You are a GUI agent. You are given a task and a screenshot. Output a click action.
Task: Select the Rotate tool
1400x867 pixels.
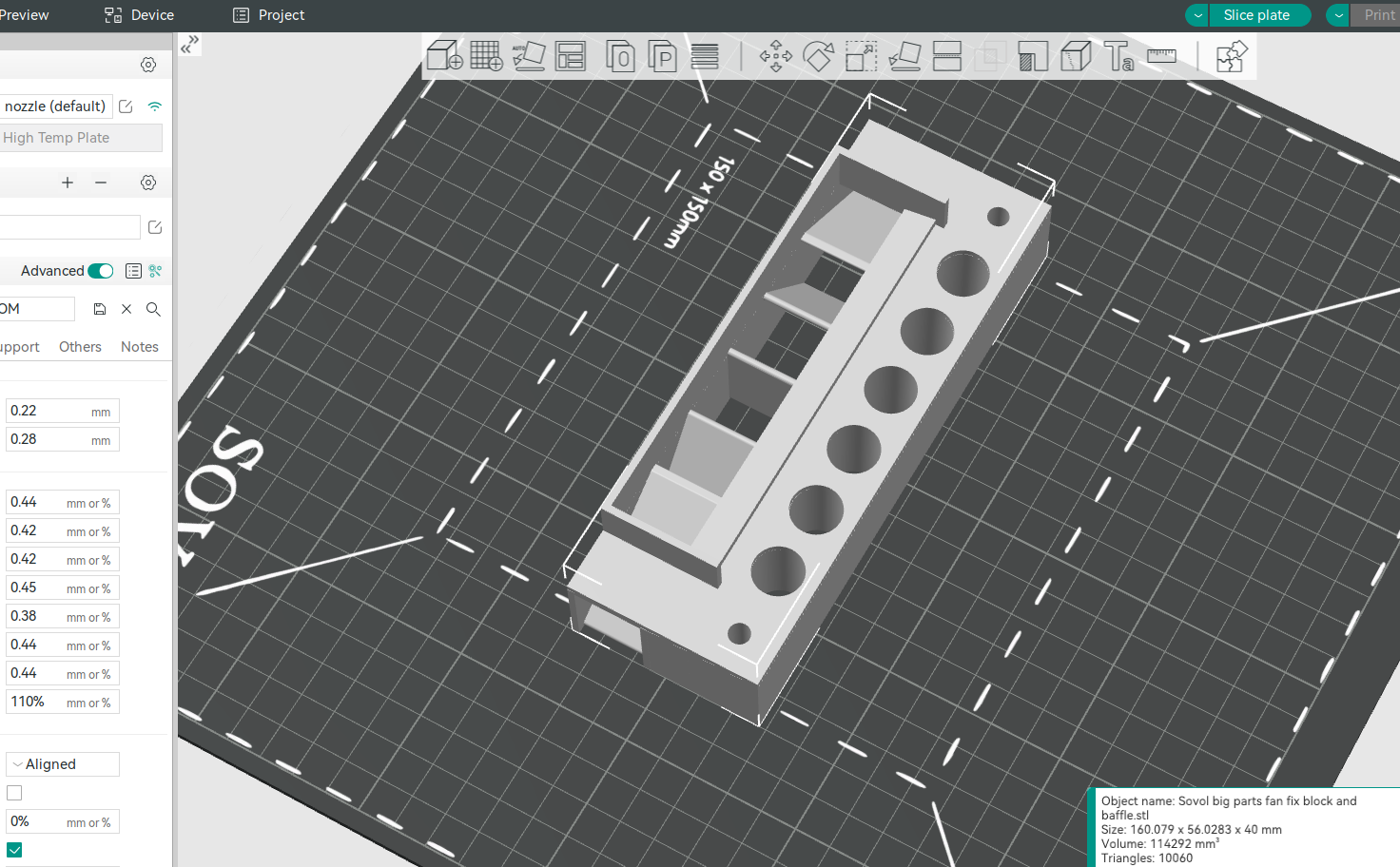point(818,56)
